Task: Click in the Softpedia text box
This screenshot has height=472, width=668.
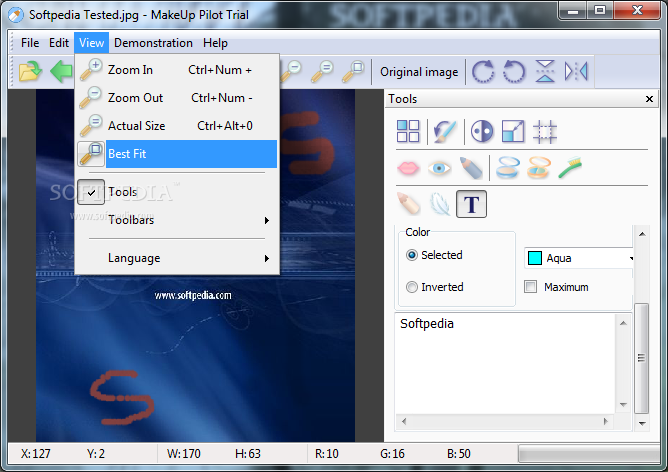Action: point(505,363)
